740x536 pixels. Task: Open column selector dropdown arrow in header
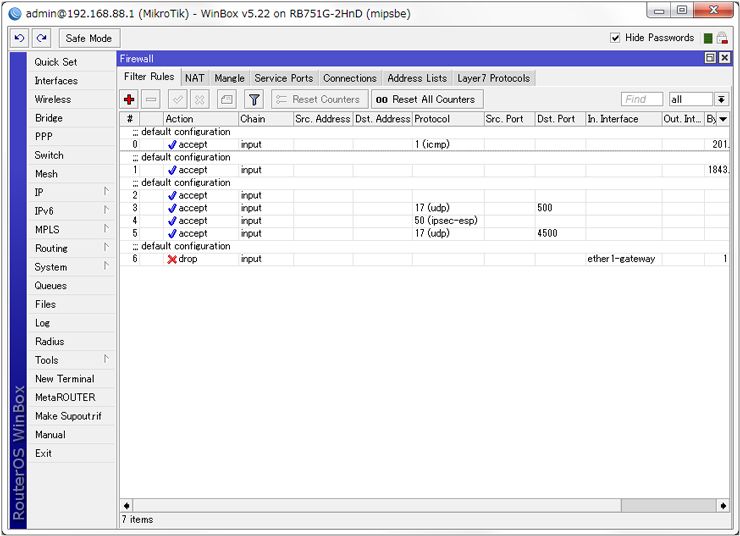pyautogui.click(x=723, y=119)
